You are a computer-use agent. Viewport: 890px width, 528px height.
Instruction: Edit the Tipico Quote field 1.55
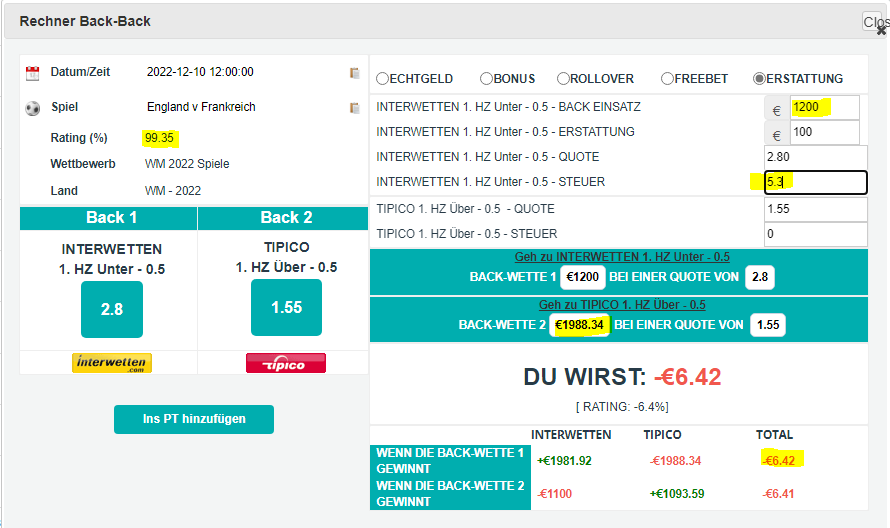click(x=816, y=209)
